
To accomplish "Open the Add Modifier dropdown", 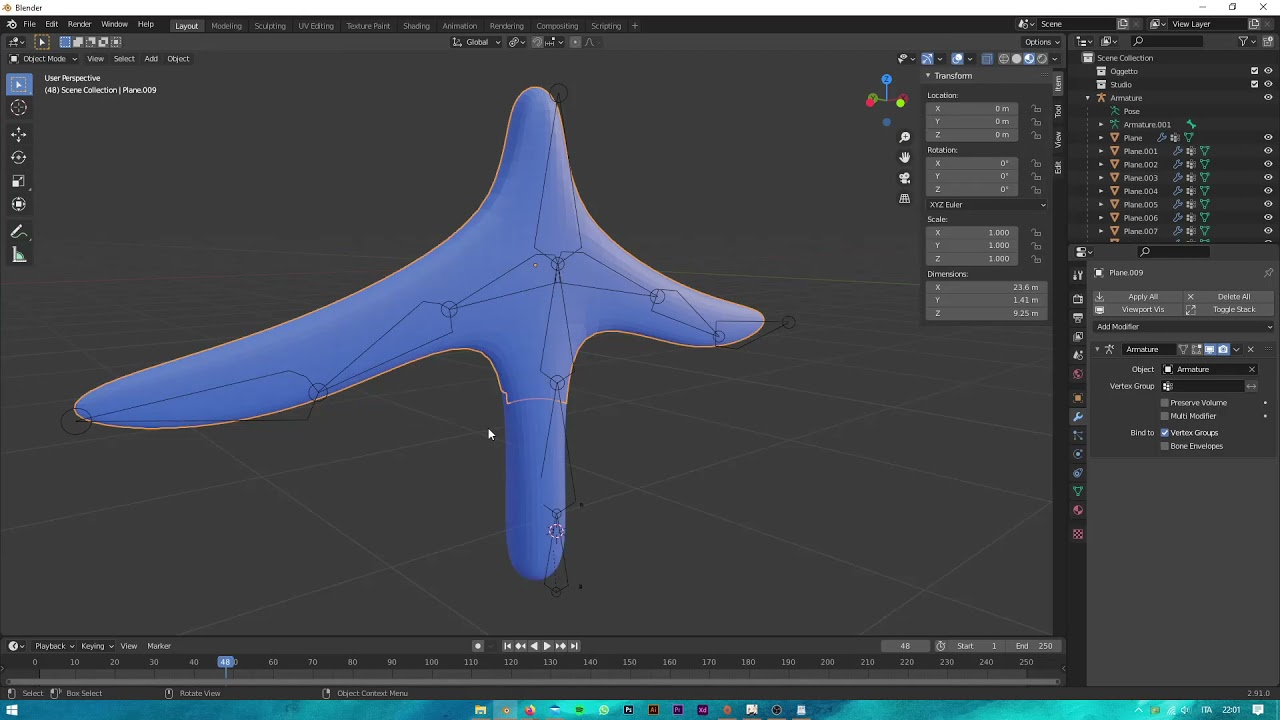I will point(1184,327).
